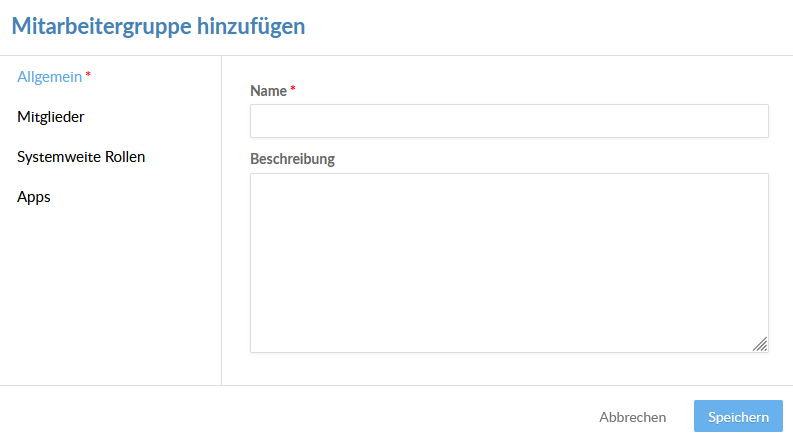793x442 pixels.
Task: Click the red asterisk beside Name
Action: point(293,89)
